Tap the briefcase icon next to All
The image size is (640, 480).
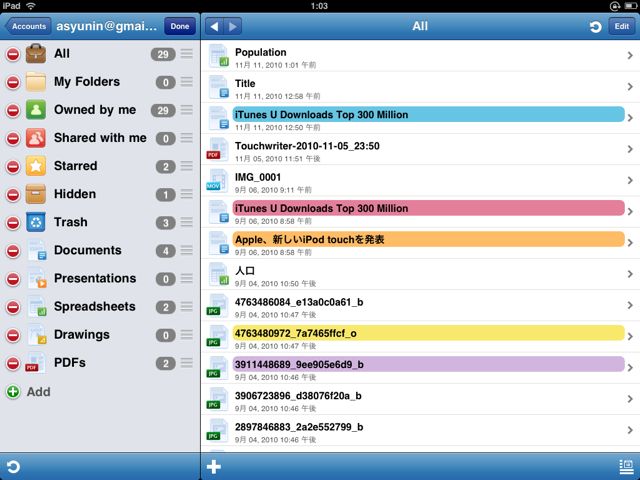click(36, 53)
